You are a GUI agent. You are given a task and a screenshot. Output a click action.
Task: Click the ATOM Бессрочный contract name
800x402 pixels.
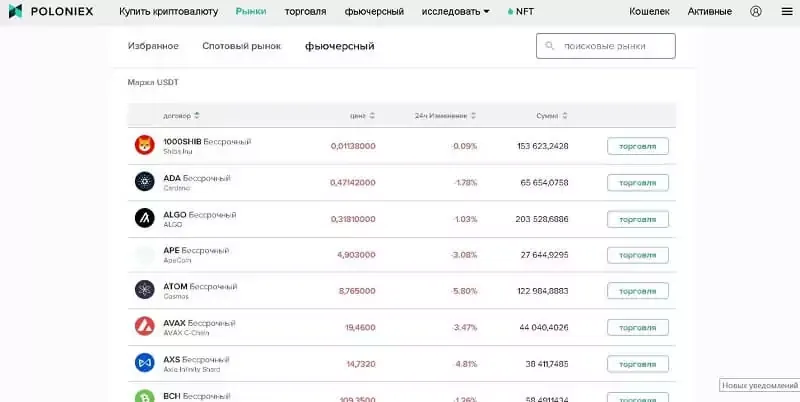click(x=200, y=286)
